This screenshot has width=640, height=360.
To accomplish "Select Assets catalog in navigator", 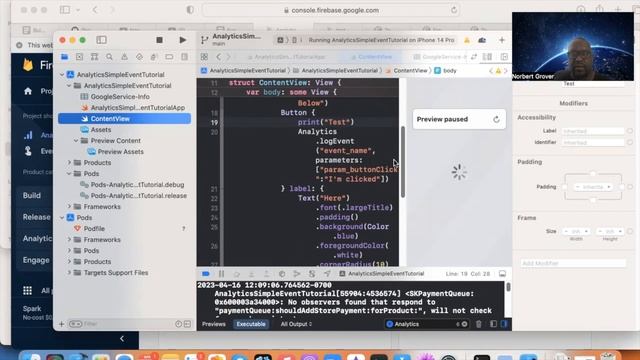I will point(101,130).
